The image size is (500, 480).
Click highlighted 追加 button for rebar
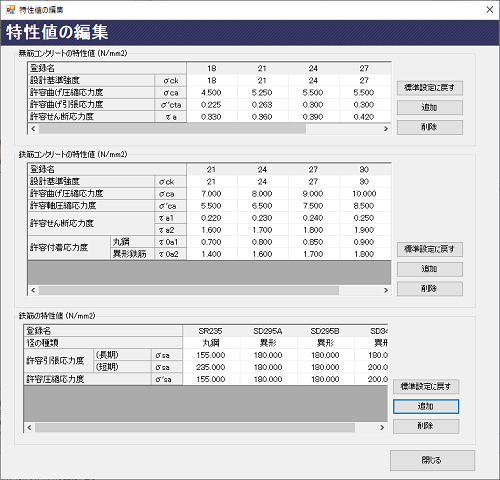pyautogui.click(x=426, y=406)
